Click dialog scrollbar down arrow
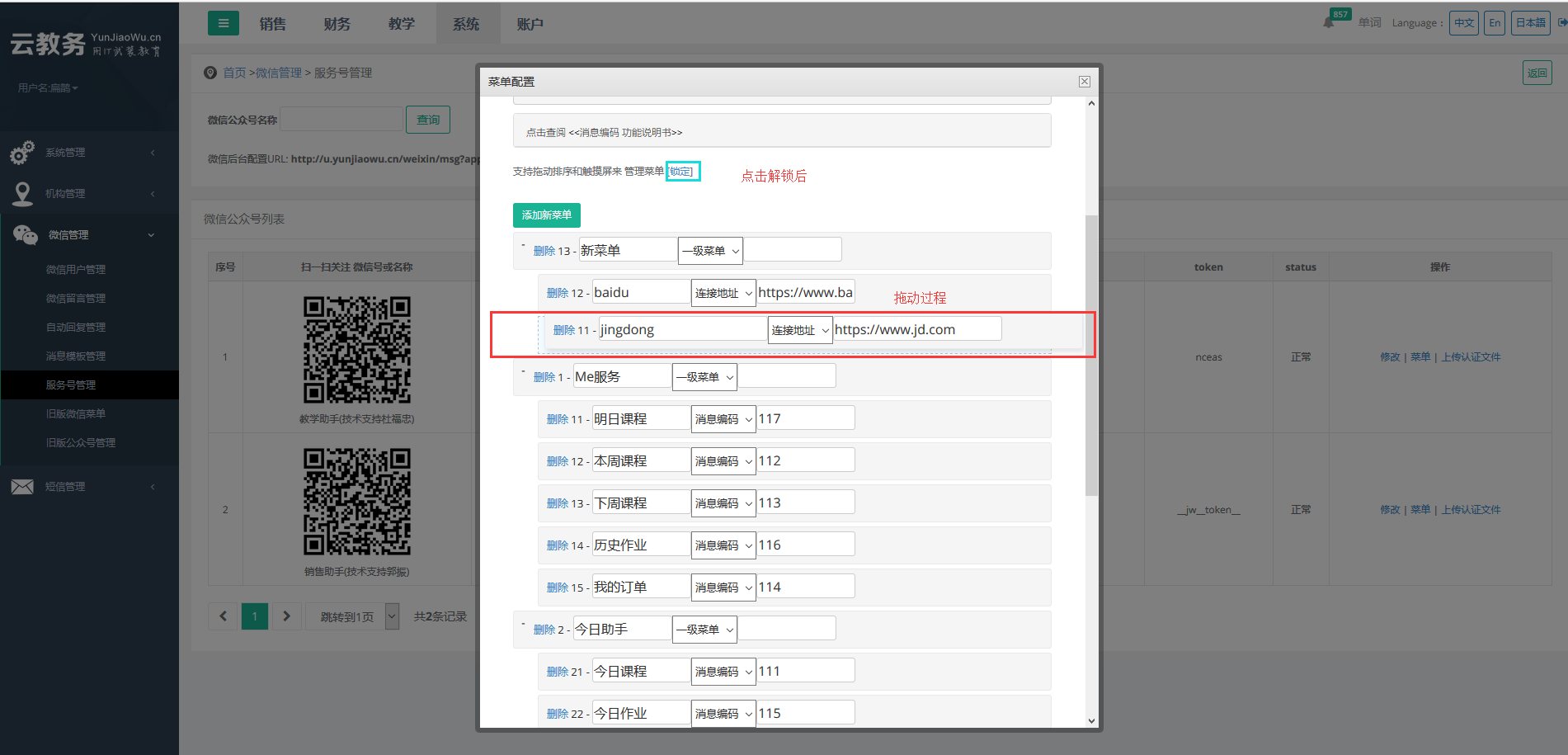The height and width of the screenshot is (755, 1568). point(1091,720)
